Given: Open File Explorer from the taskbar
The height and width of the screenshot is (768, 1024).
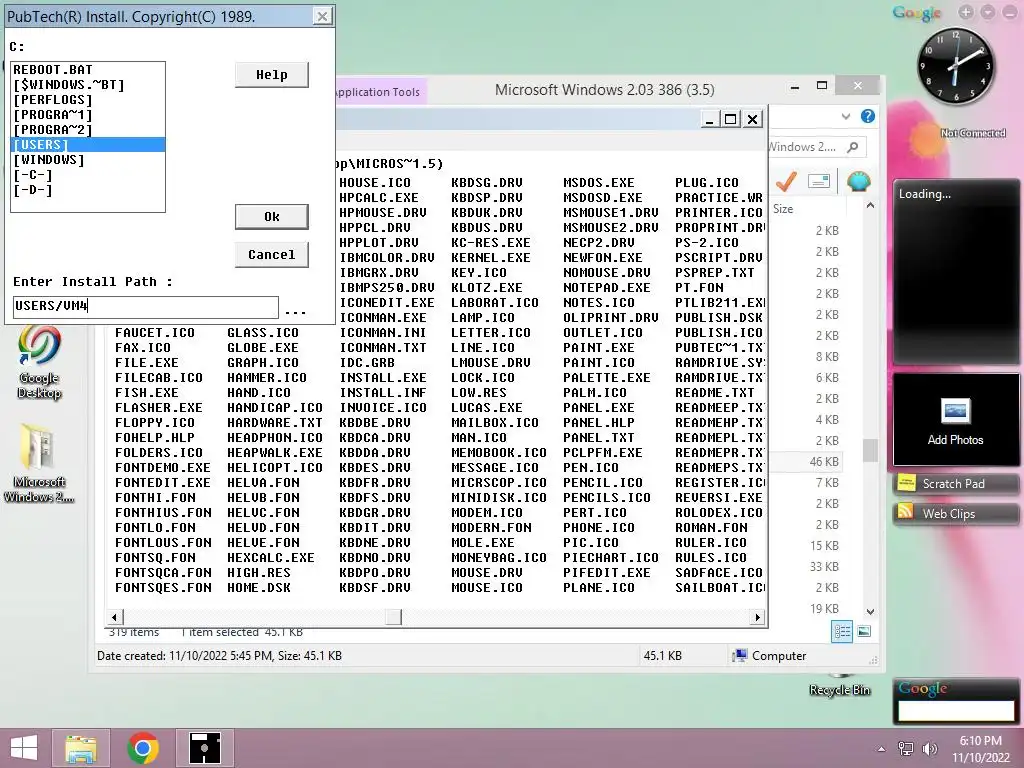Looking at the screenshot, I should coord(80,748).
